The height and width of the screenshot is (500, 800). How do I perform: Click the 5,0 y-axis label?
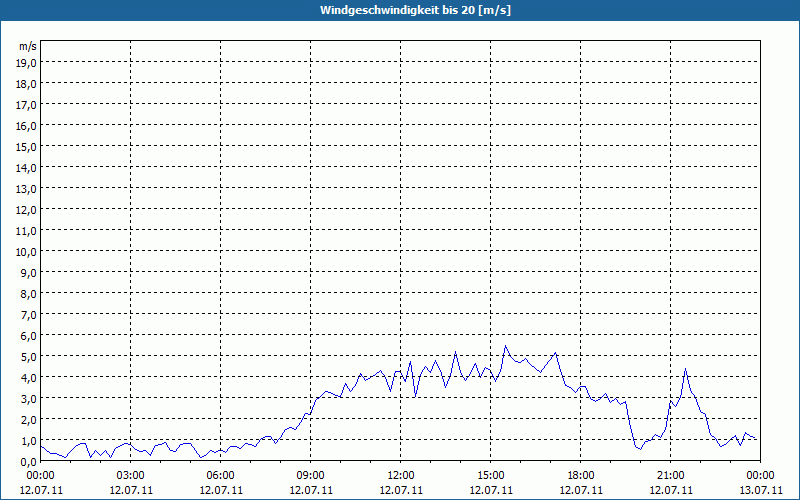(29, 357)
